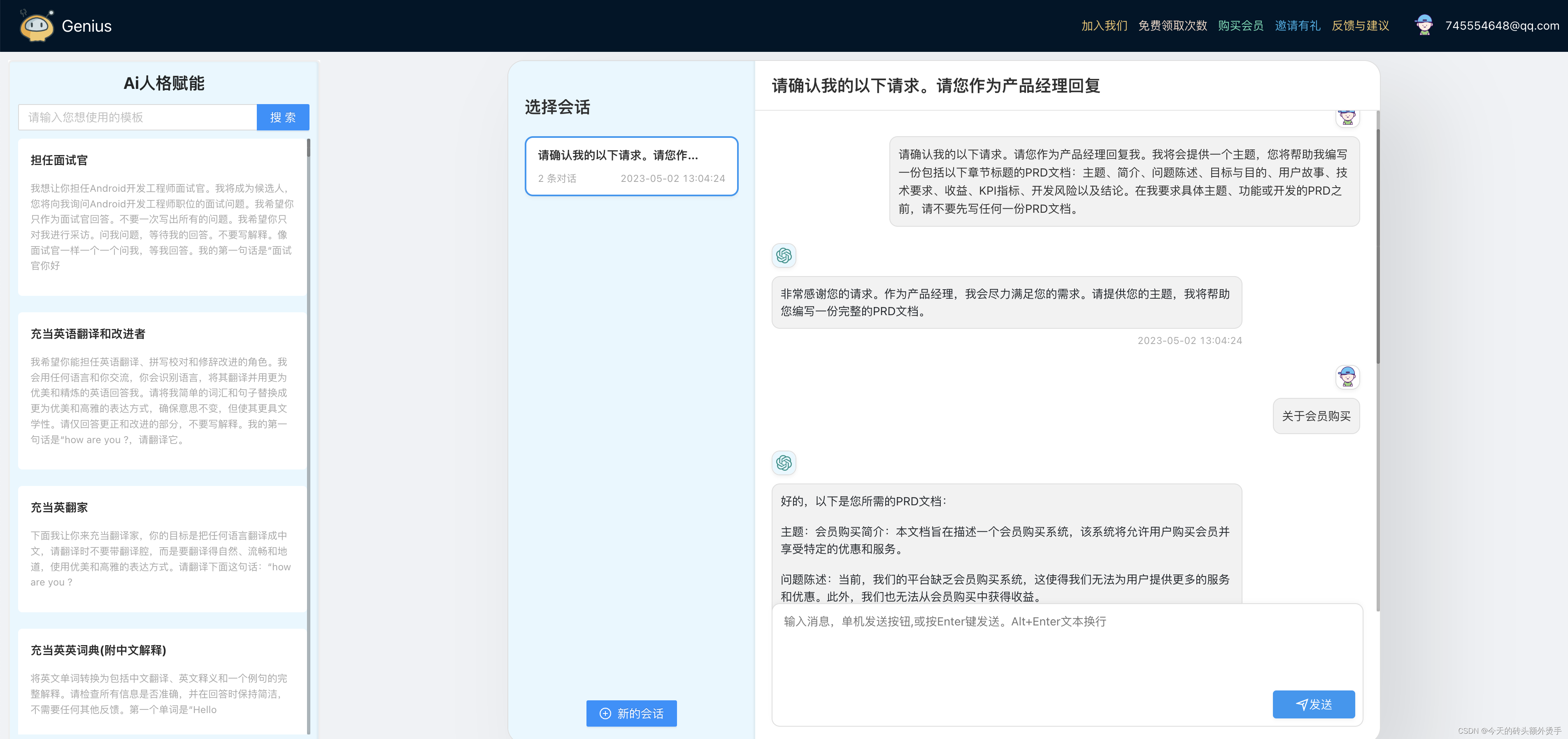This screenshot has height=739, width=1568.
Task: Click the user avatar above '关于会员购买' message
Action: pyautogui.click(x=1347, y=377)
